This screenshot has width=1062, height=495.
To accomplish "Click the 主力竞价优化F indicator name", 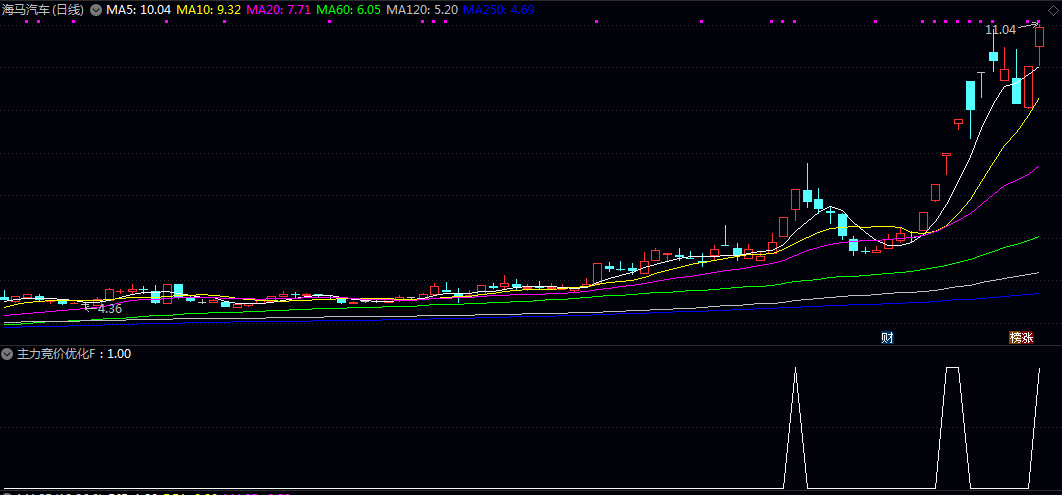I will coord(60,354).
